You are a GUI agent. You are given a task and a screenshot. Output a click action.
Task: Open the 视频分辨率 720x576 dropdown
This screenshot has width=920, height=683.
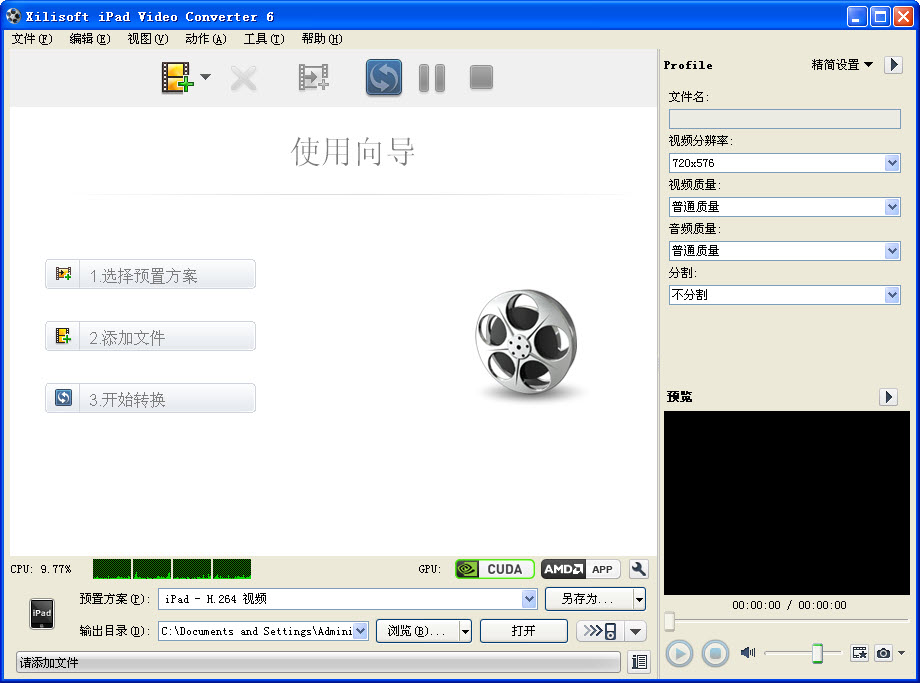point(784,163)
